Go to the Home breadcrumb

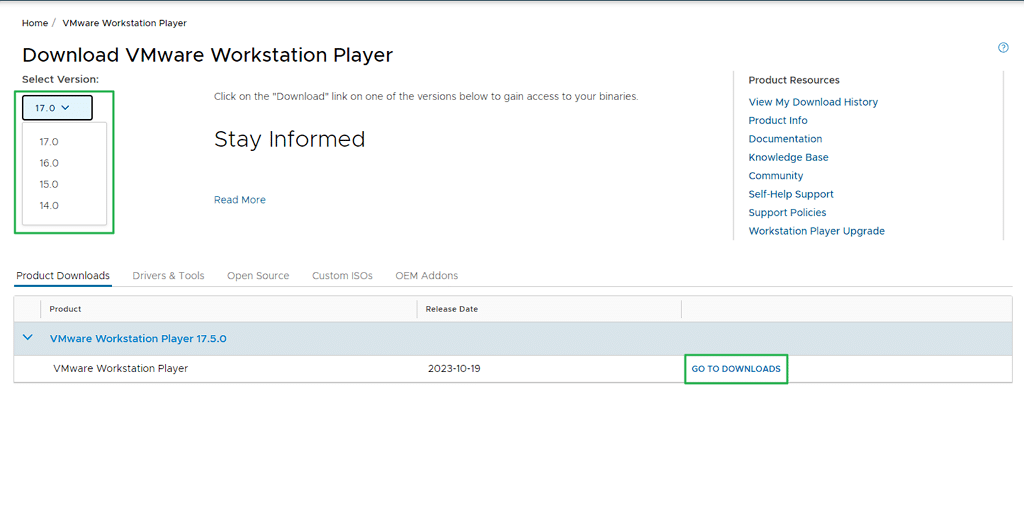click(35, 23)
